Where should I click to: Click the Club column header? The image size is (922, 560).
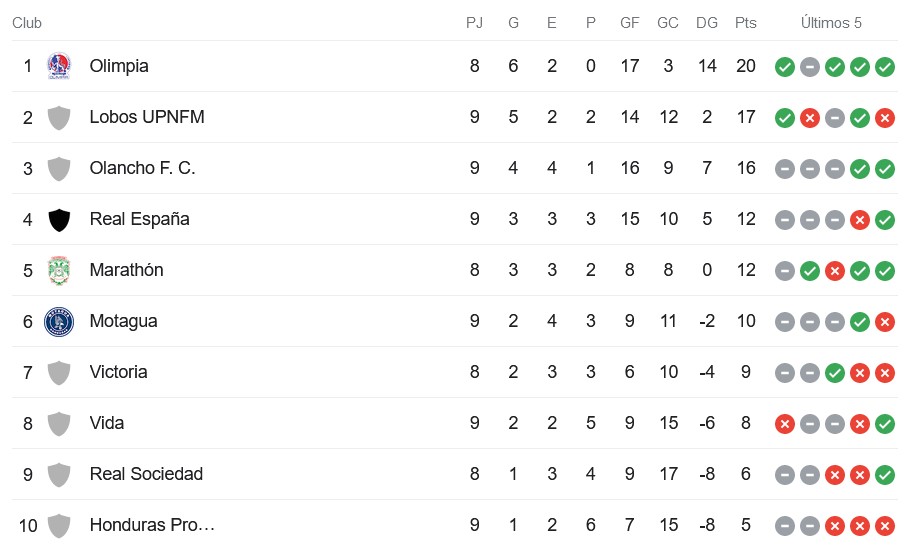click(x=27, y=23)
